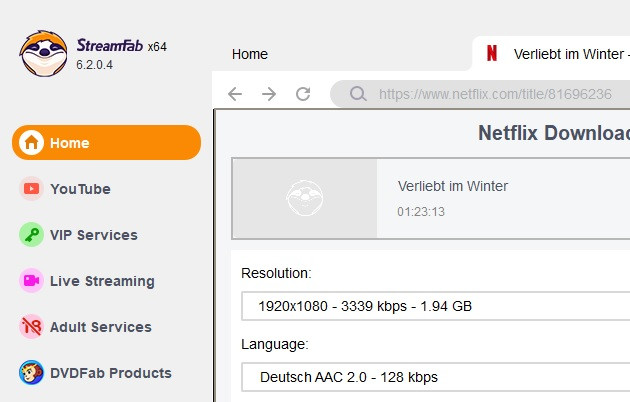Open Live Streaming in sidebar
Viewport: 630px width, 402px height.
(102, 281)
